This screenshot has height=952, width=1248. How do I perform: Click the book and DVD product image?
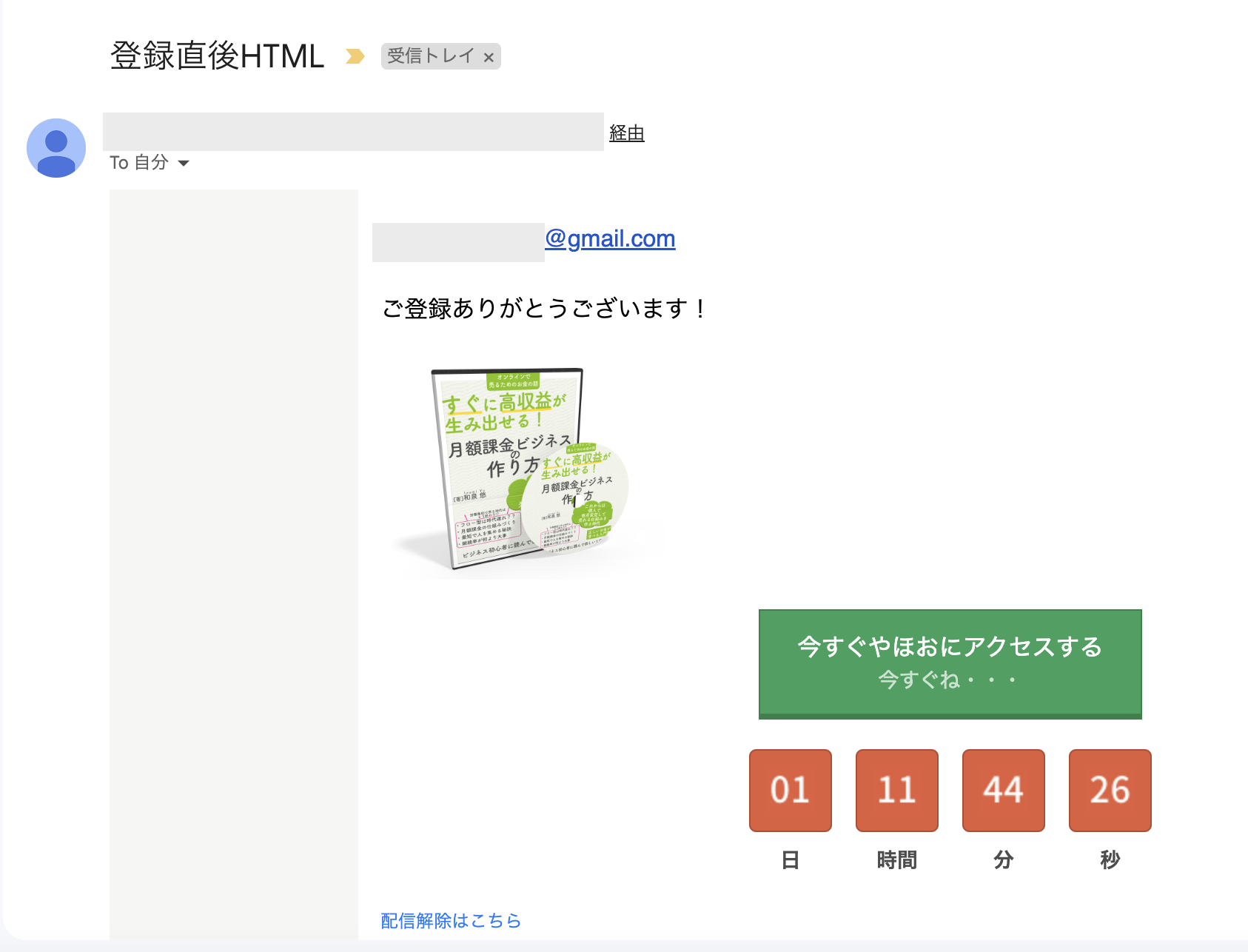click(518, 469)
